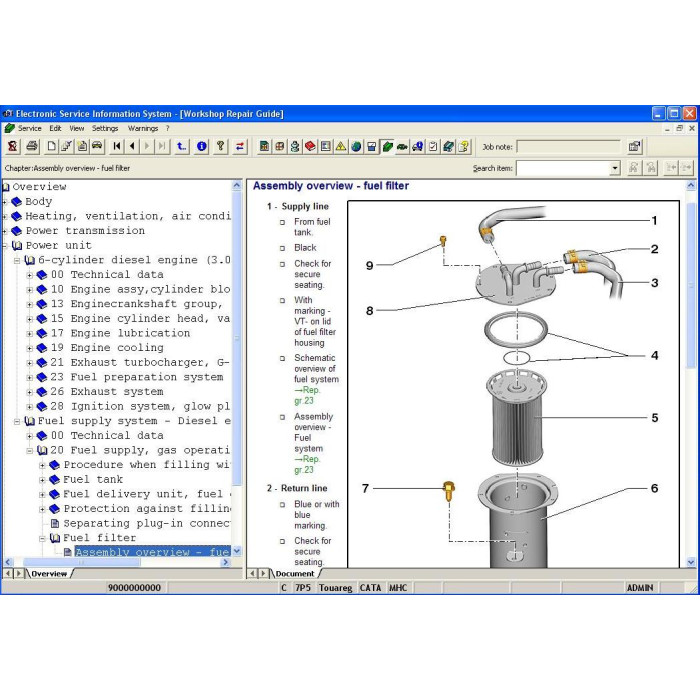Select Fuel tank tree item
This screenshot has width=700, height=700.
click(93, 479)
